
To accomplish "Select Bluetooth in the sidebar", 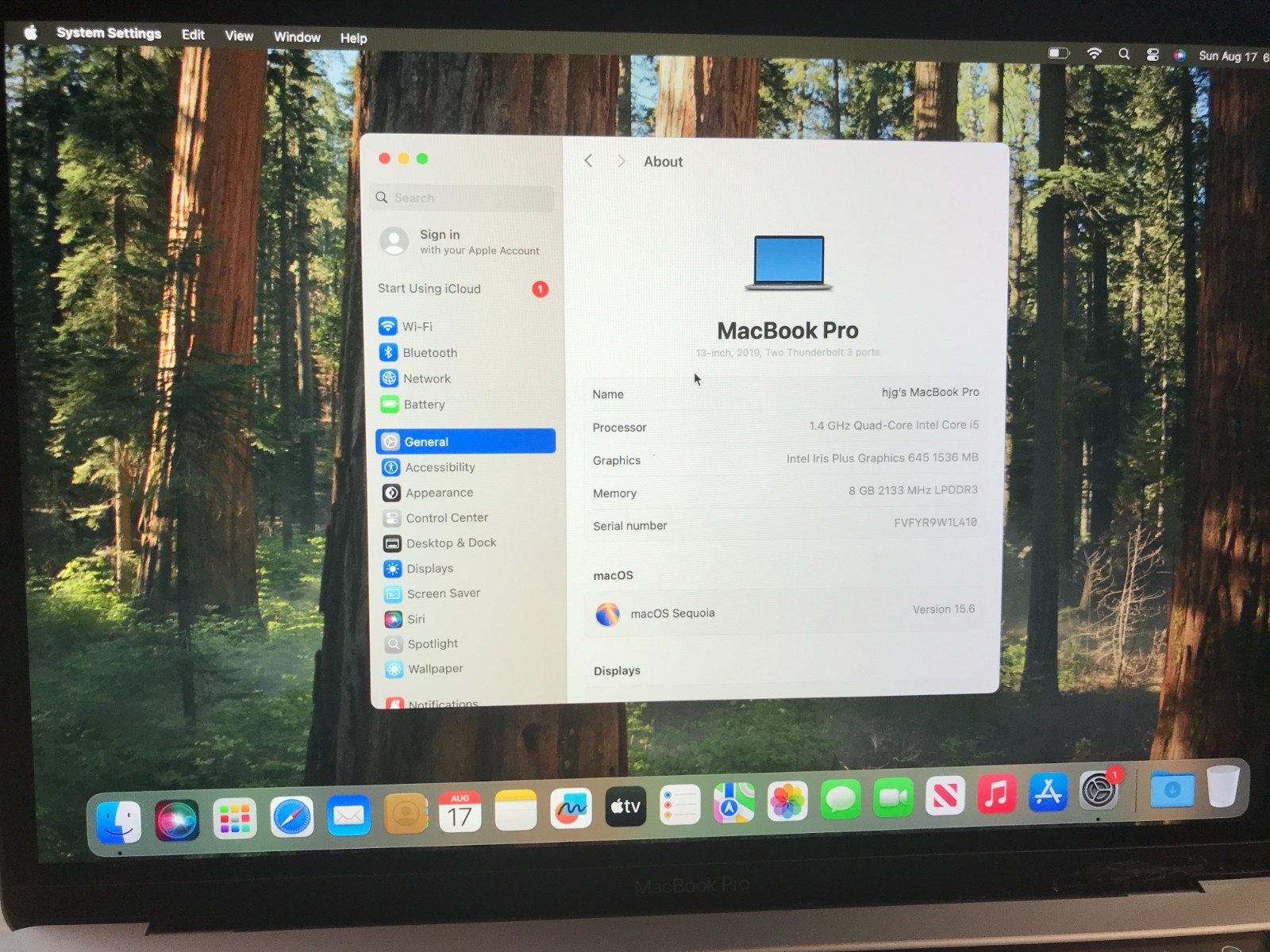I will 429,352.
